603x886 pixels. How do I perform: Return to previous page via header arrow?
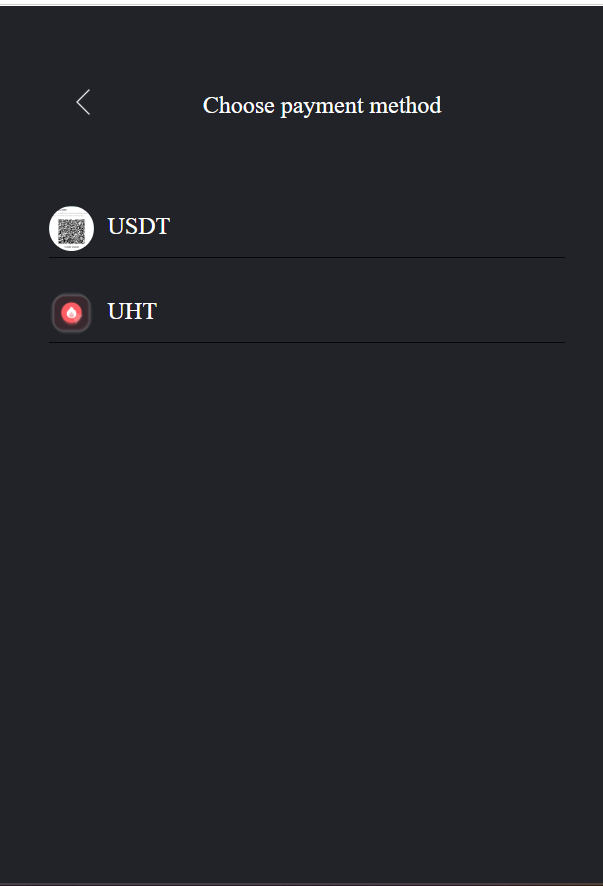click(x=83, y=102)
